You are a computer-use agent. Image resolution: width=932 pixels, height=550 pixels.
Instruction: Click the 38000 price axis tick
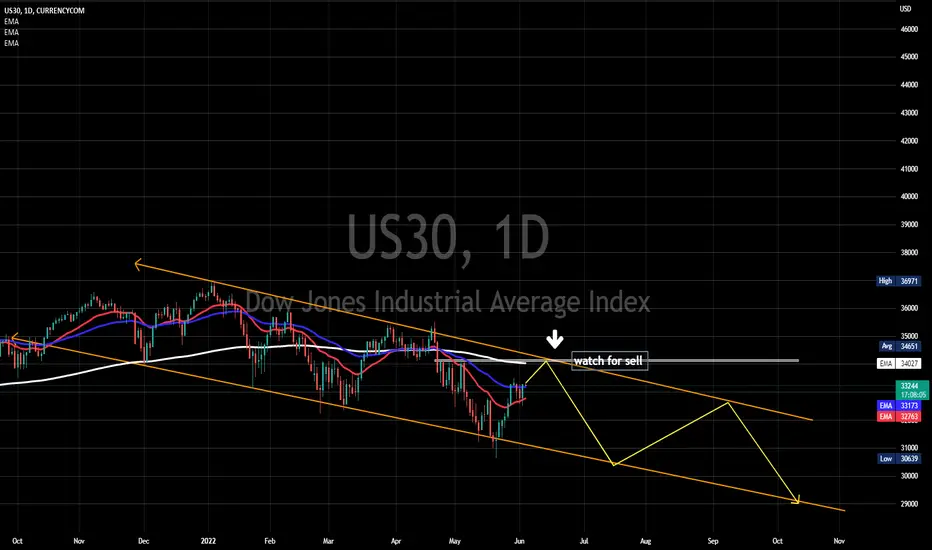[909, 252]
